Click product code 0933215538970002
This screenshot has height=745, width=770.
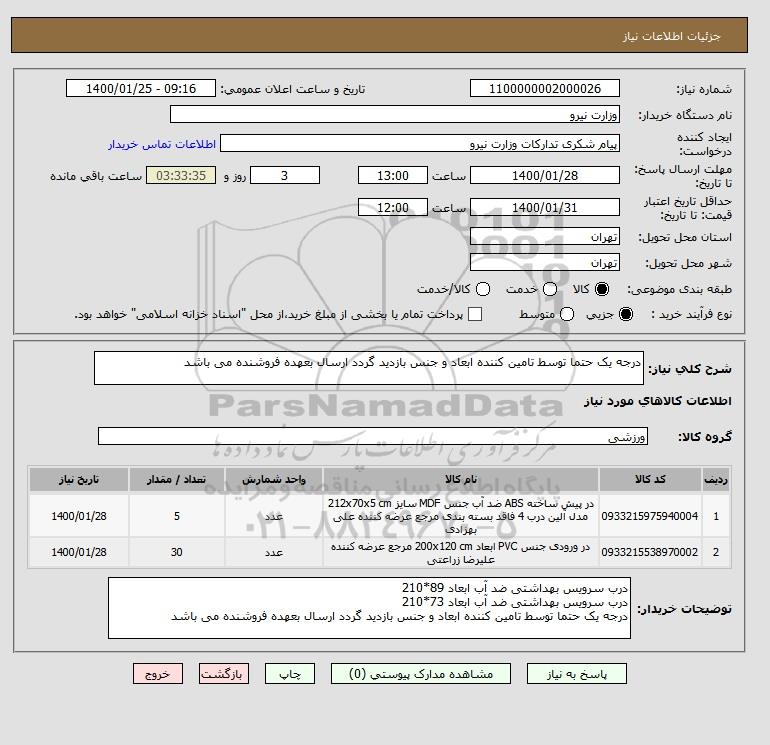click(x=650, y=552)
